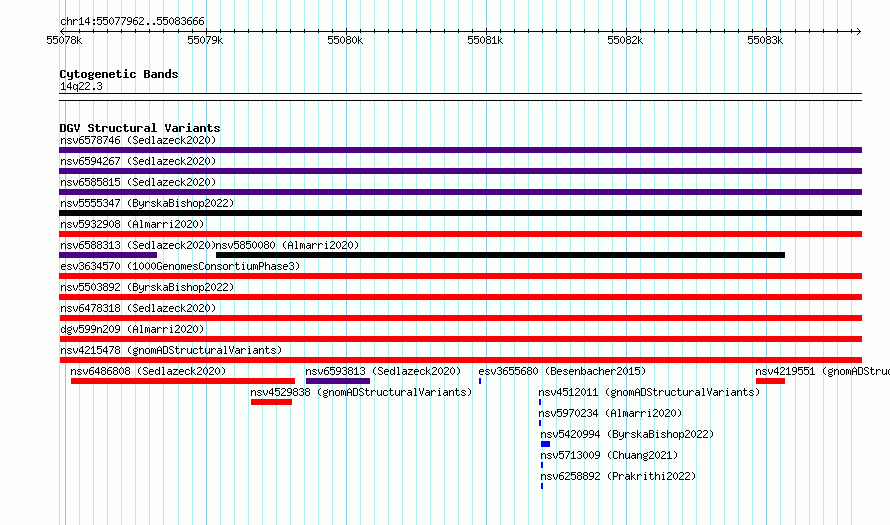Select the red bar under dgv599n209
The image size is (890, 525).
(x=460, y=339)
